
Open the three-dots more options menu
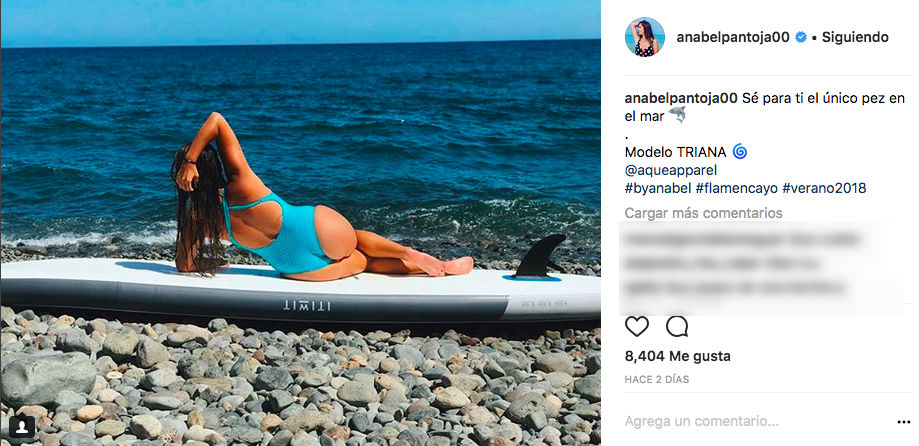[903, 422]
